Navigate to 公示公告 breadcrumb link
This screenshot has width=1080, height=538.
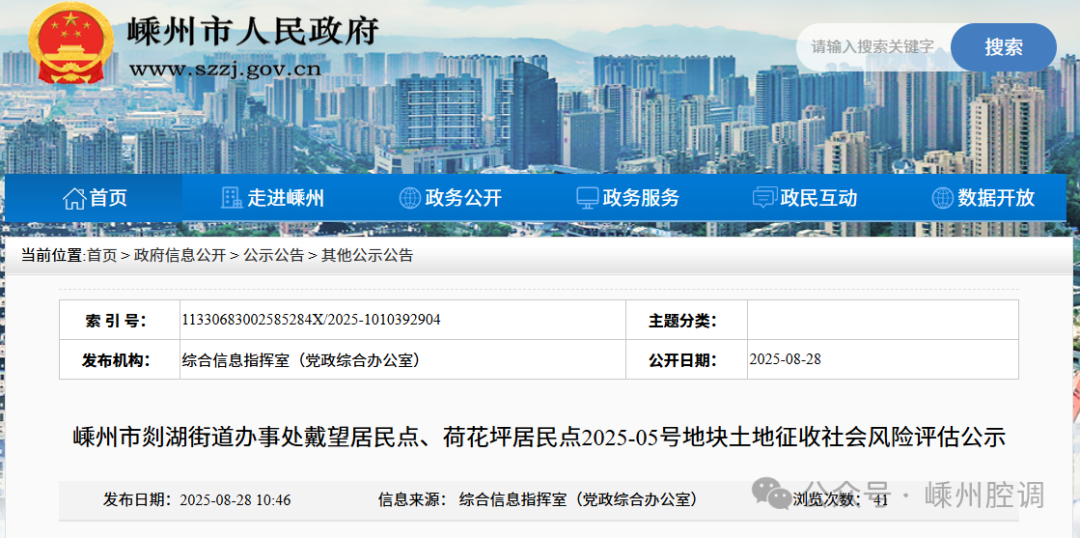point(273,255)
